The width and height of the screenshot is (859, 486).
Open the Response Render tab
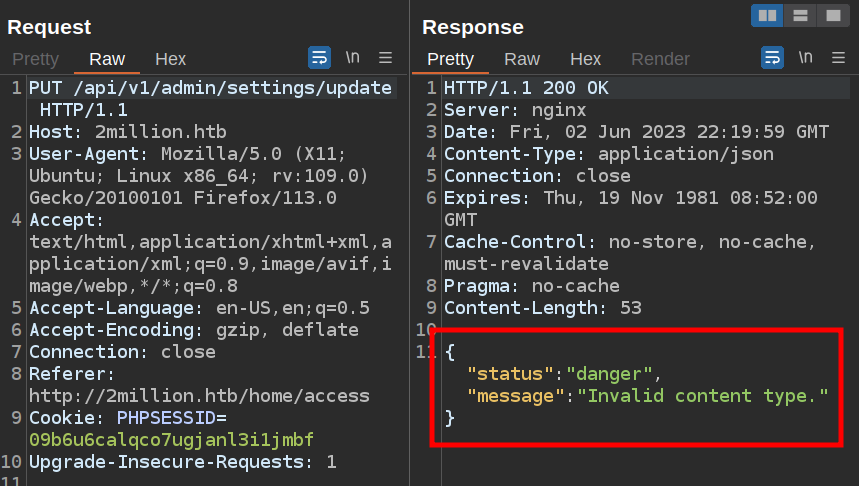tap(660, 59)
